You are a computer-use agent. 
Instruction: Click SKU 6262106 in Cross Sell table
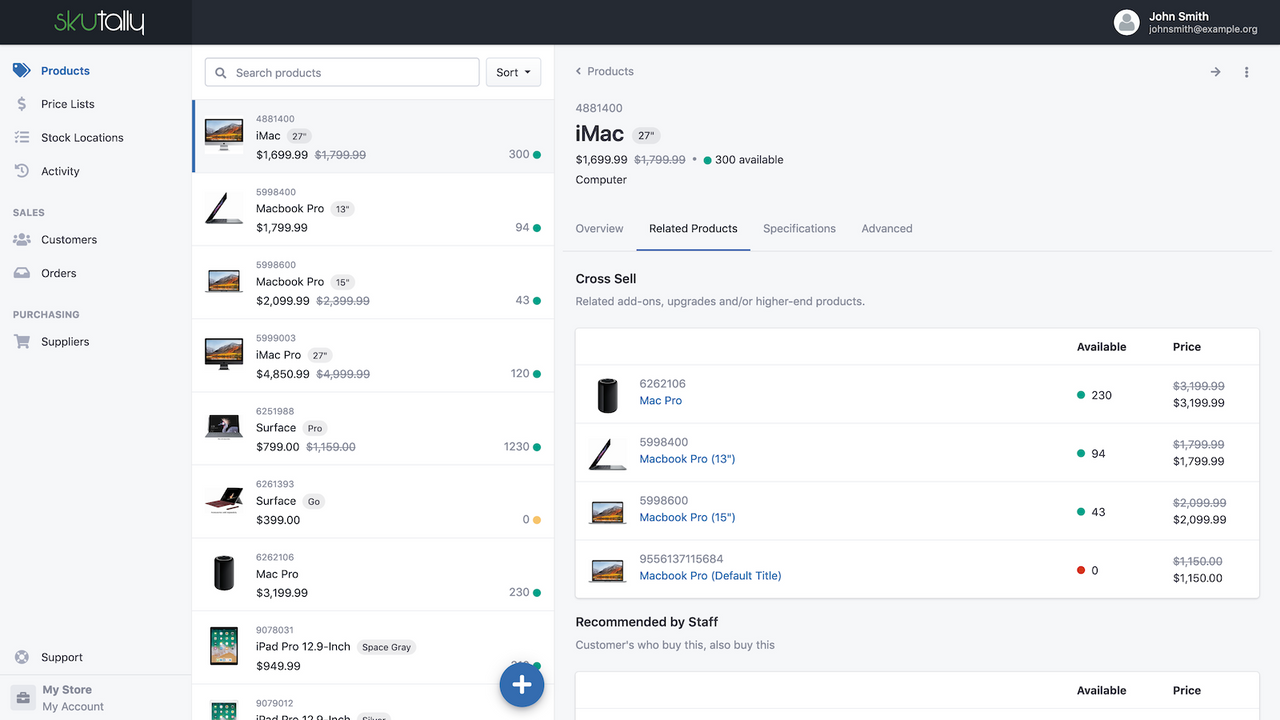tap(663, 384)
